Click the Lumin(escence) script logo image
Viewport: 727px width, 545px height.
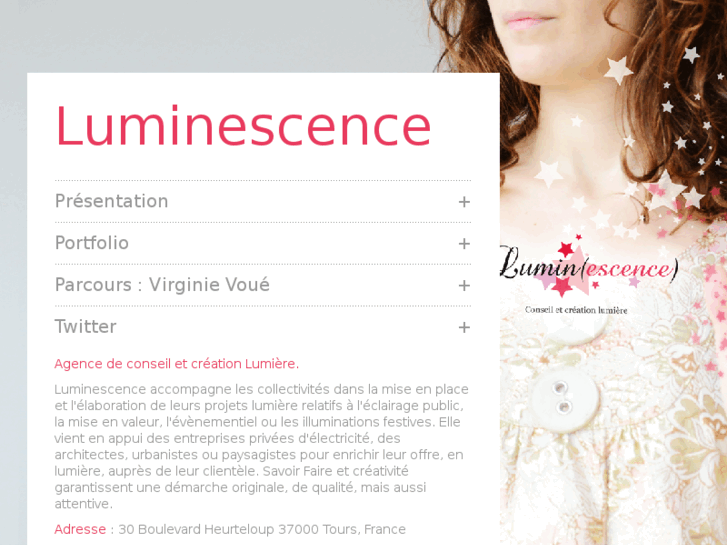click(589, 267)
